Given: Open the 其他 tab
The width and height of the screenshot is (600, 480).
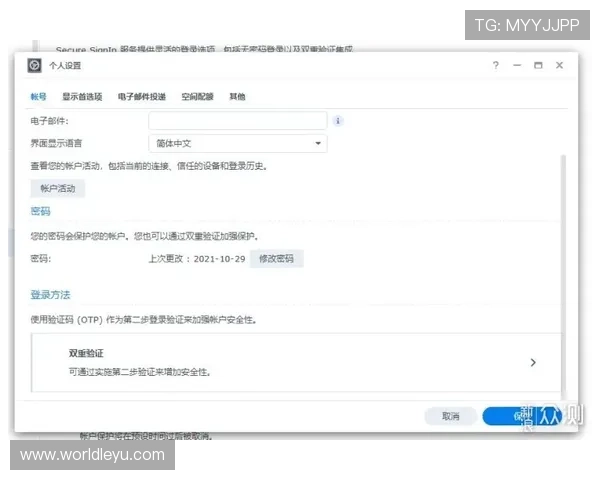Looking at the screenshot, I should tap(237, 97).
